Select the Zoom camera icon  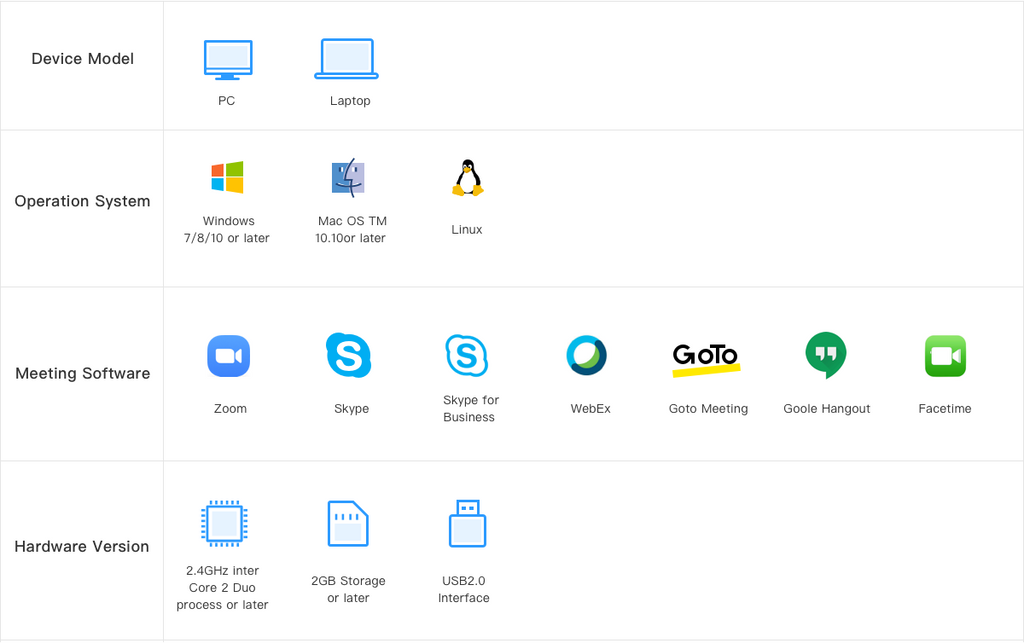pyautogui.click(x=228, y=356)
